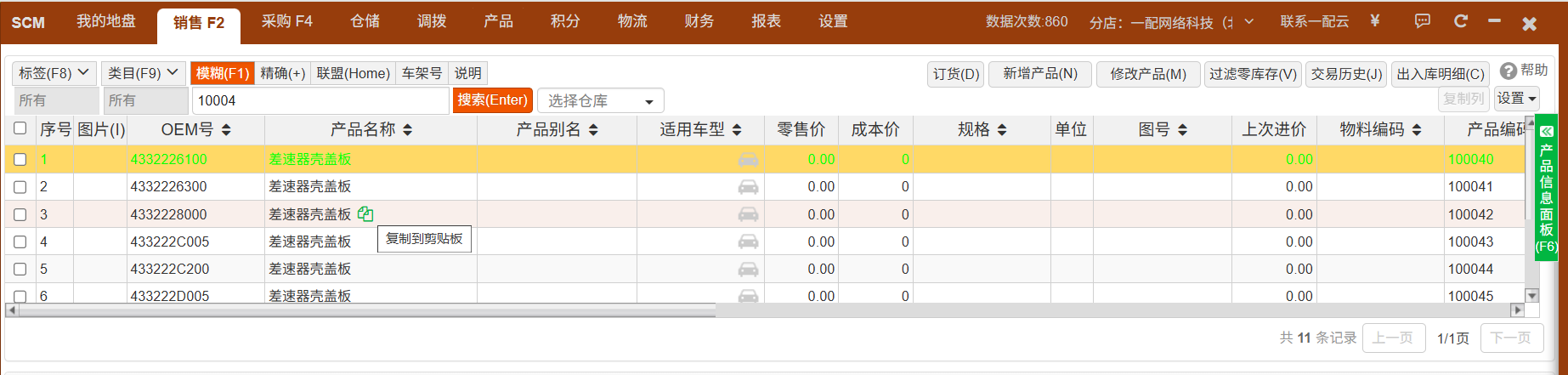The image size is (1568, 375).
Task: Expand the 分店 branch selector dropdown
Action: 1248,22
